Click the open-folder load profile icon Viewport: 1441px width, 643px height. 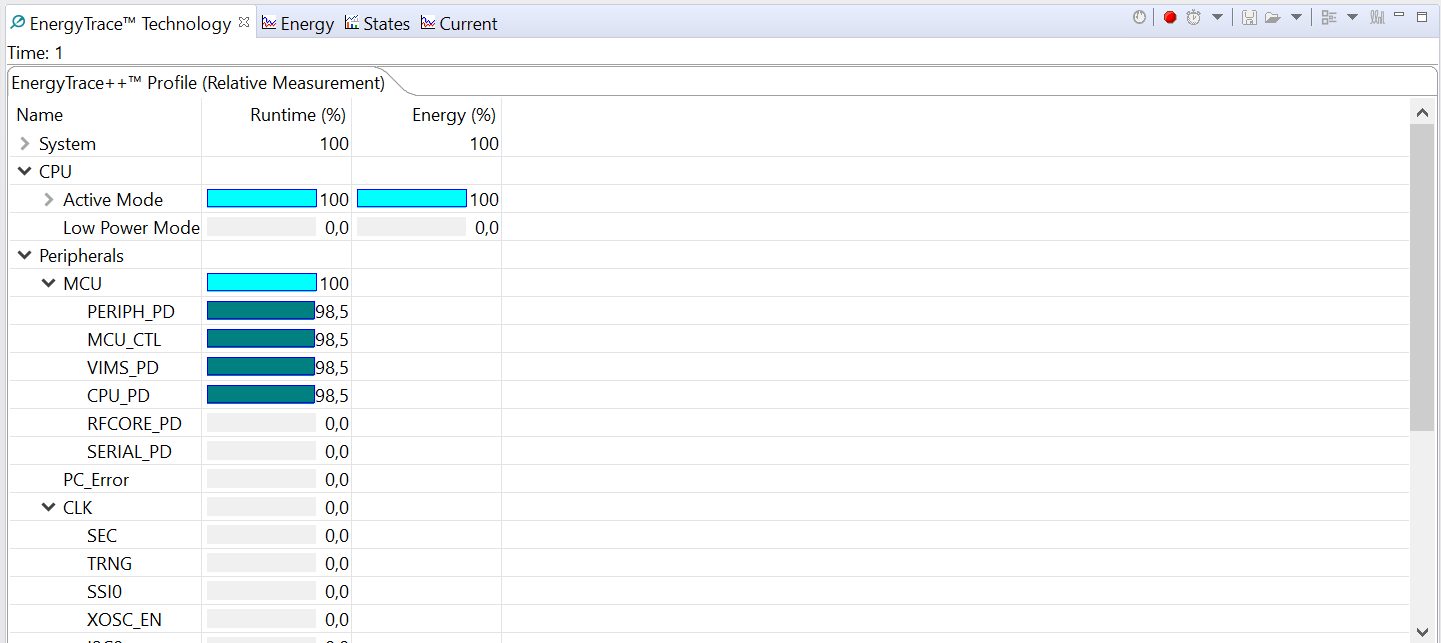pyautogui.click(x=1273, y=17)
